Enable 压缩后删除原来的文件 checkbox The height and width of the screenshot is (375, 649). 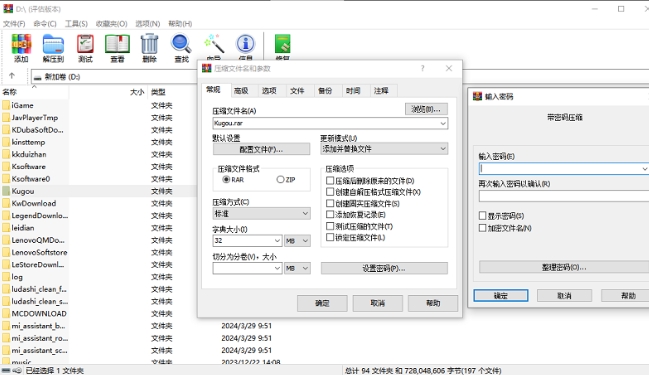330,180
